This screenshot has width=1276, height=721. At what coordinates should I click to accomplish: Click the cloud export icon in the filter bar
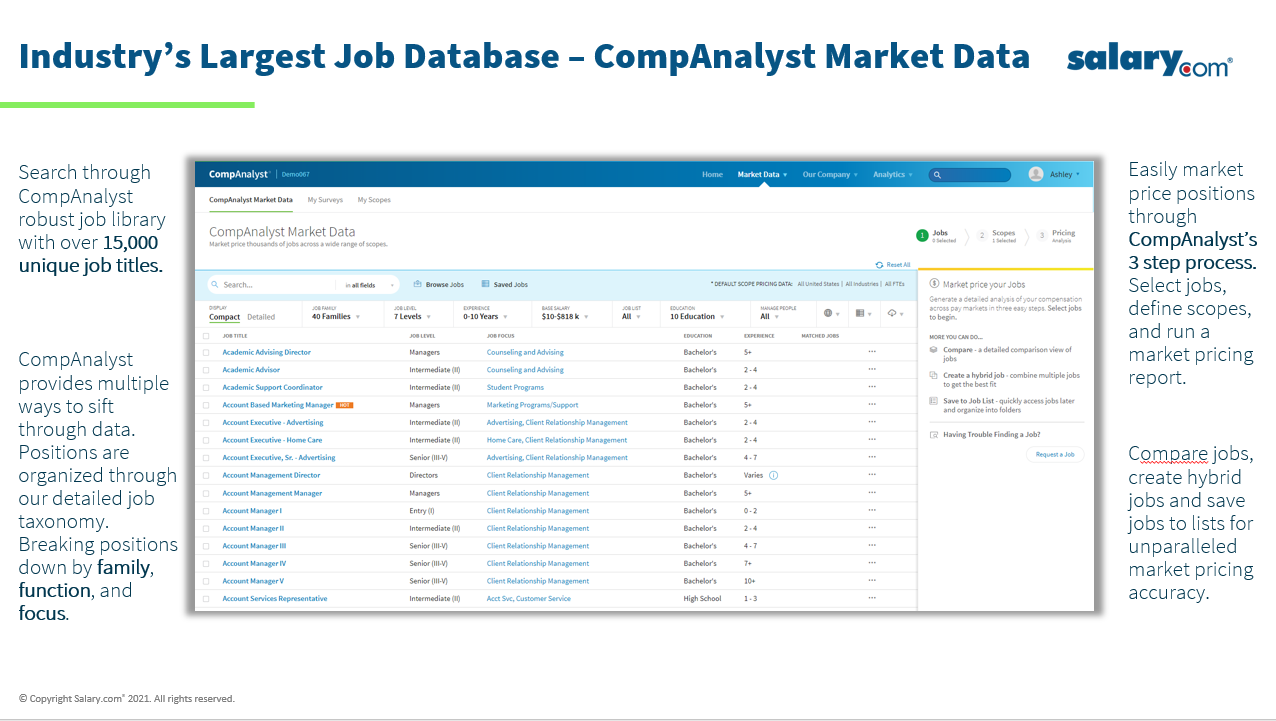[x=889, y=313]
